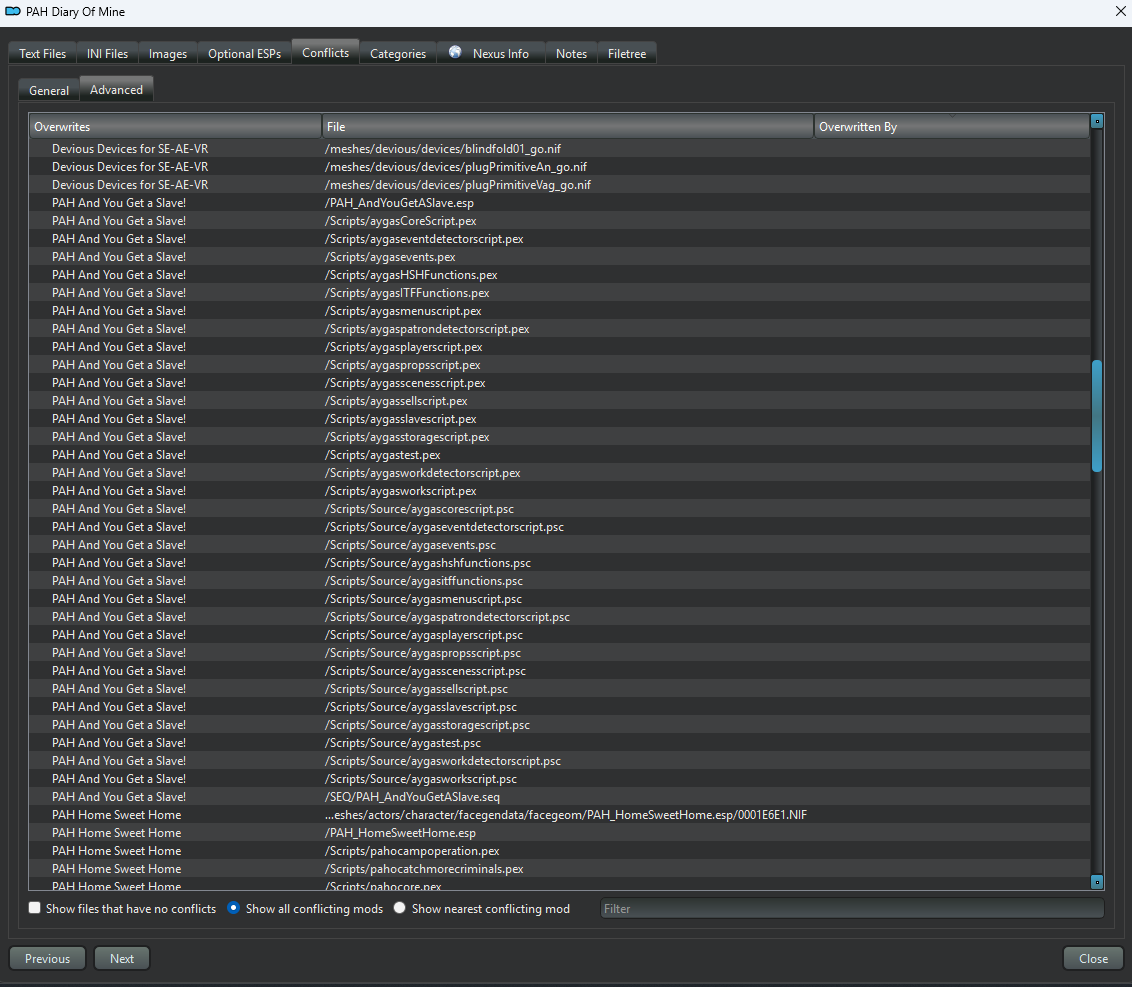The width and height of the screenshot is (1132, 987).
Task: Select the plugPrimitiveAn_go.nif row
Action: [x=560, y=167]
